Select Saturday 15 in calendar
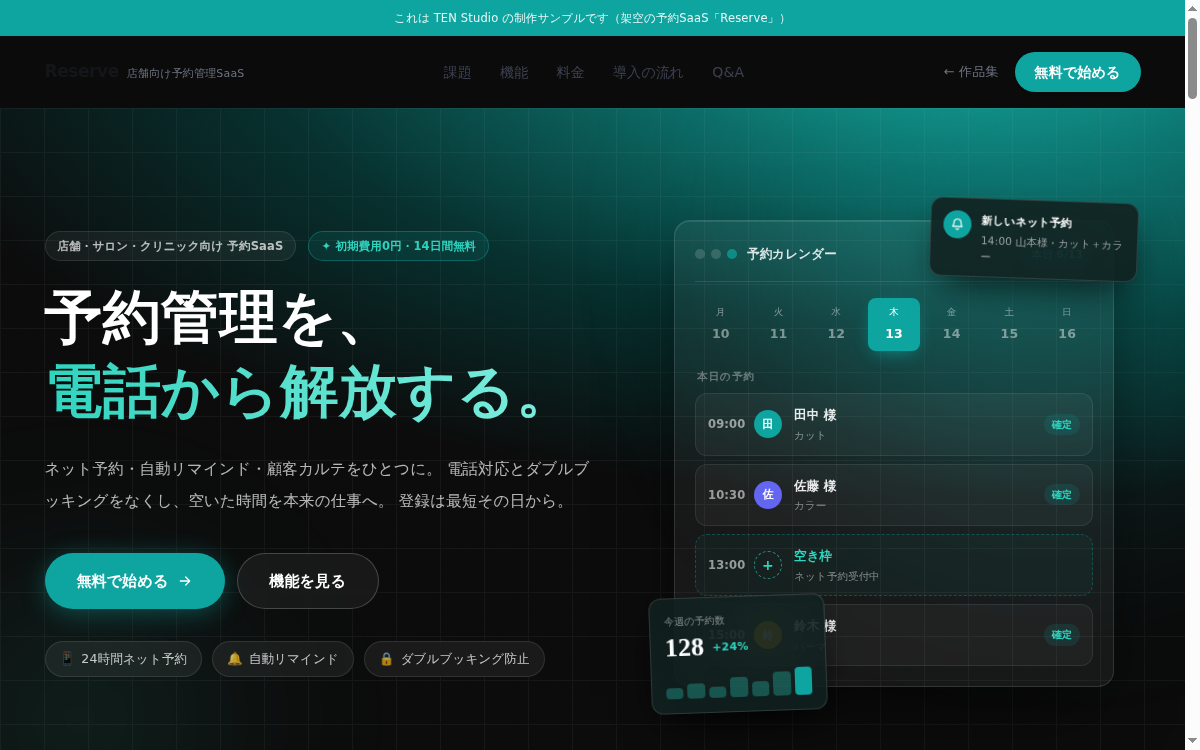This screenshot has height=750, width=1200. [1009, 324]
